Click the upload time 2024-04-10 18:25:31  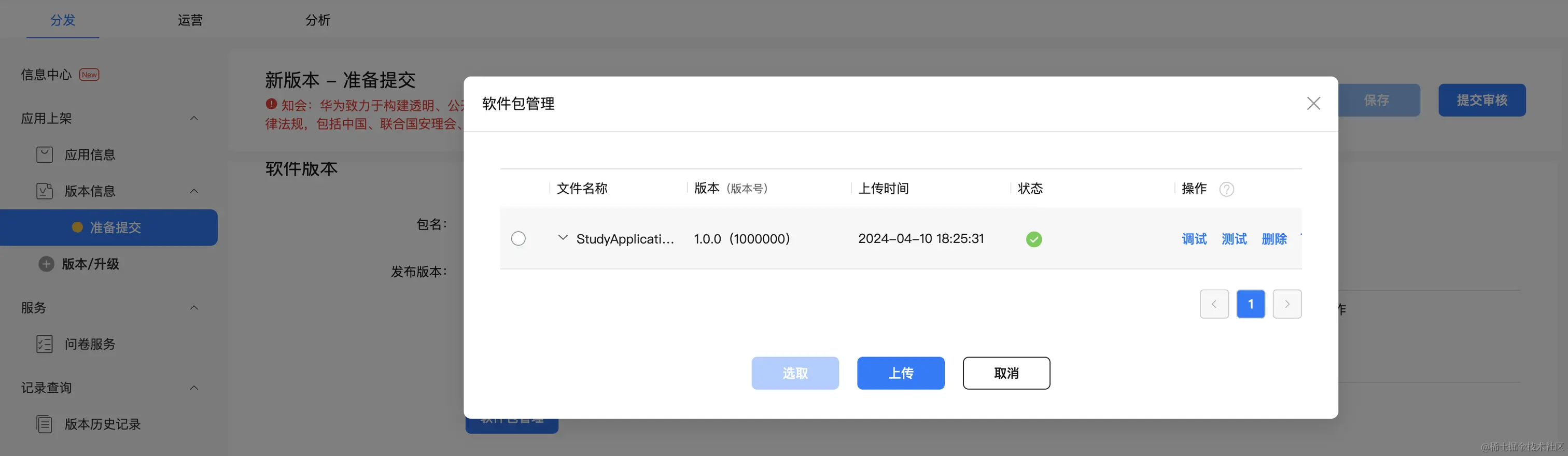(x=921, y=239)
